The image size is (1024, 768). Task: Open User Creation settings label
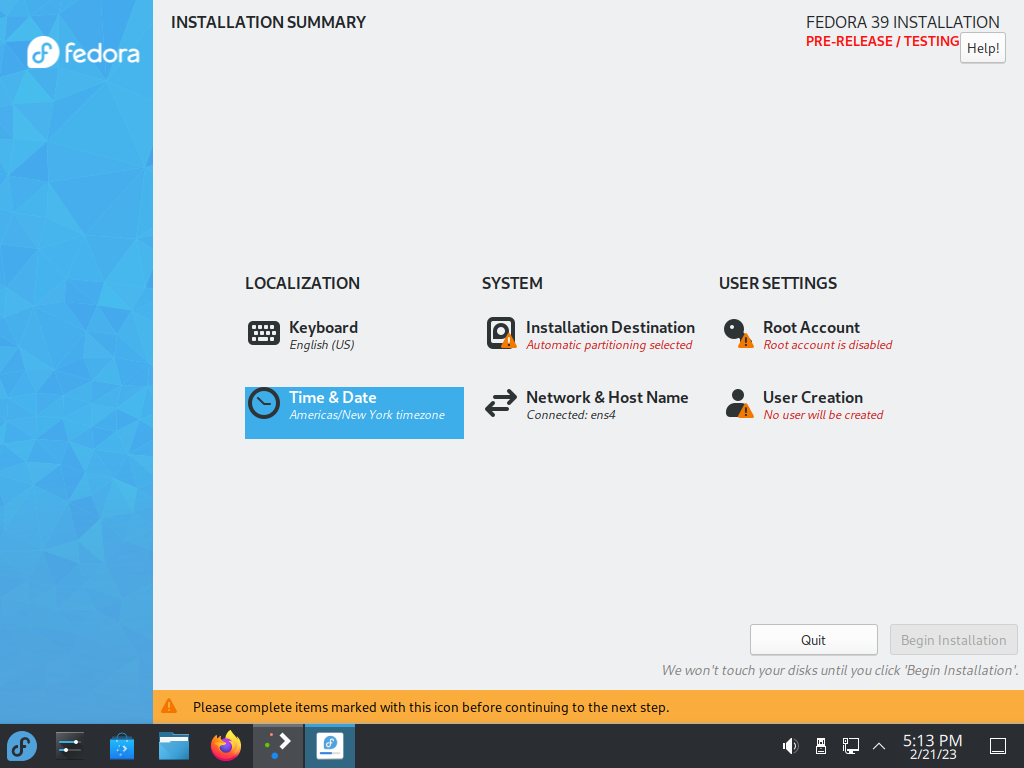click(x=813, y=397)
